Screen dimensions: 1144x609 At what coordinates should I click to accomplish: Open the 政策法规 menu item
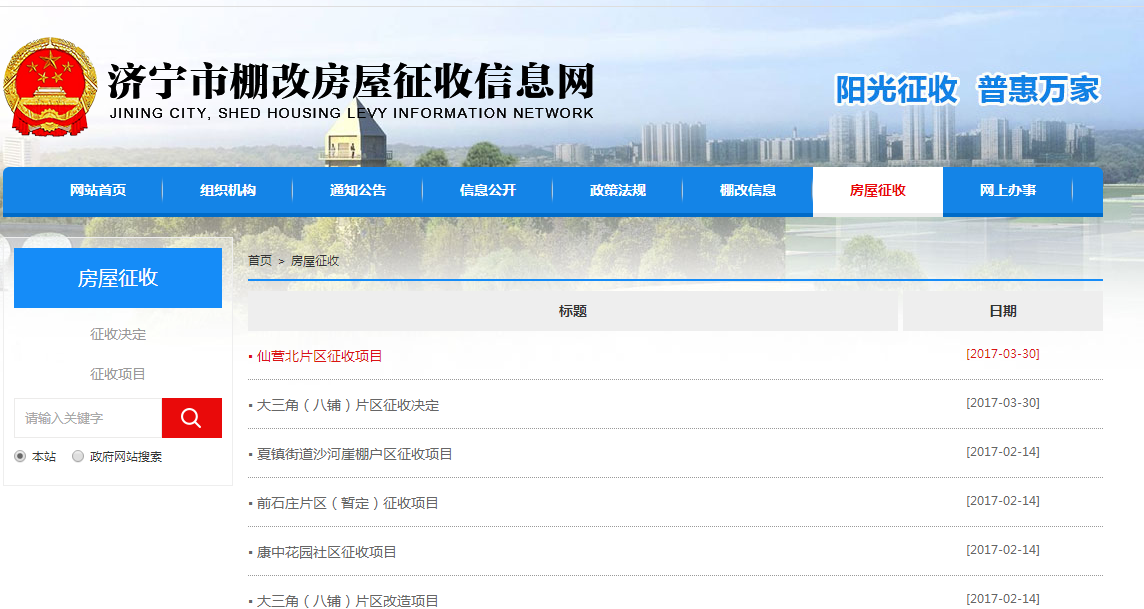coord(618,190)
